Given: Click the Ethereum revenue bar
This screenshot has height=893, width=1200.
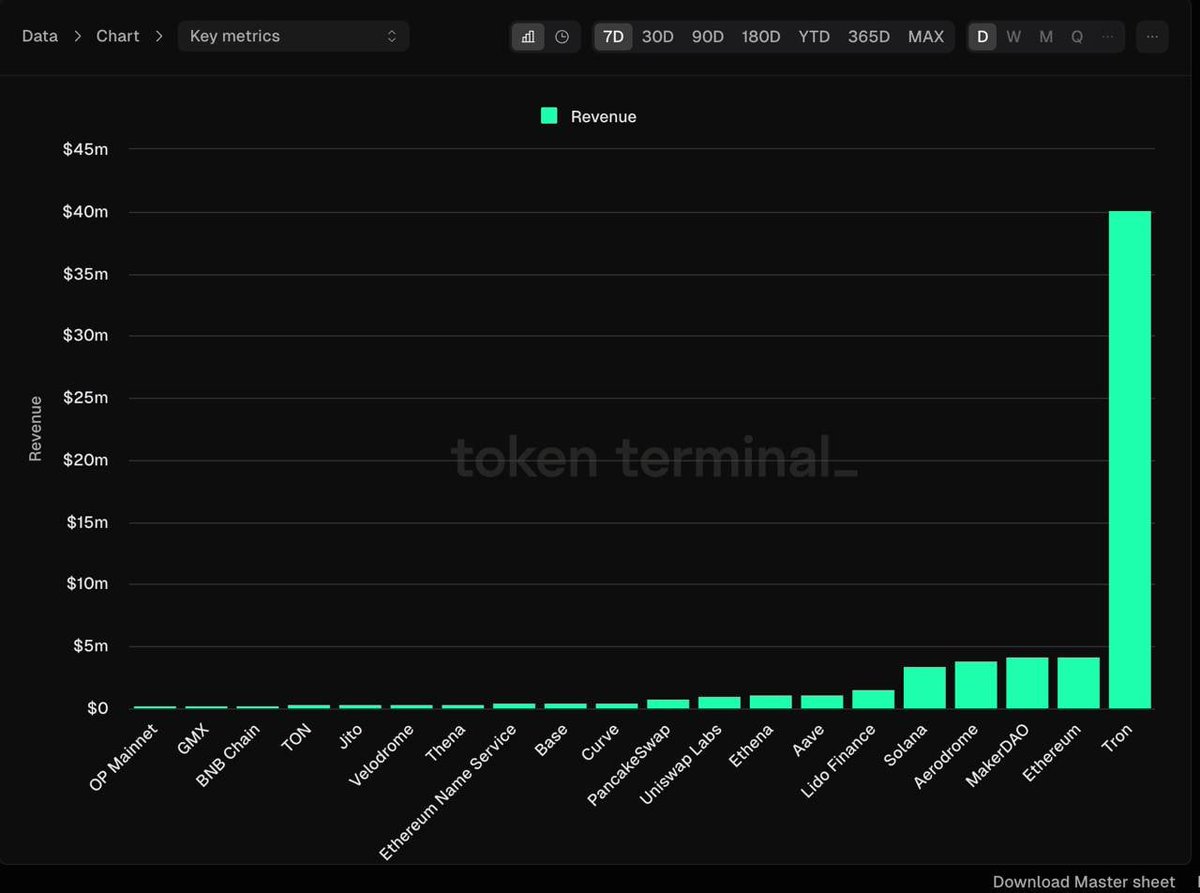Looking at the screenshot, I should tap(1078, 683).
